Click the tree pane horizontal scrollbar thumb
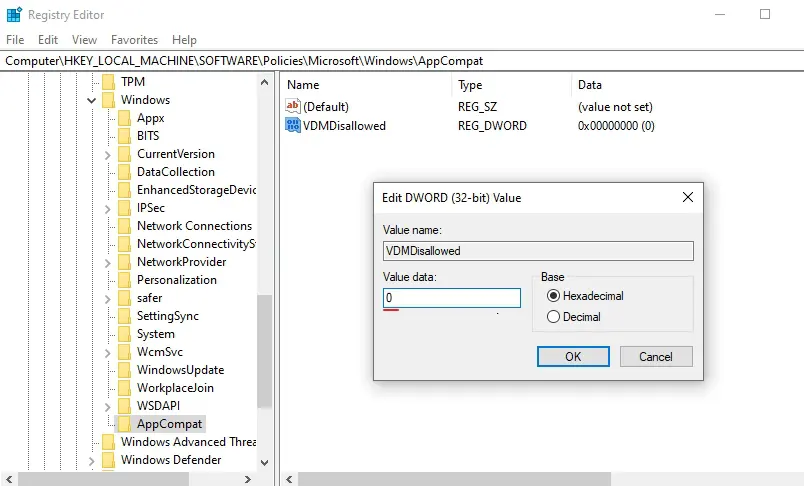The image size is (804, 486). (x=103, y=479)
